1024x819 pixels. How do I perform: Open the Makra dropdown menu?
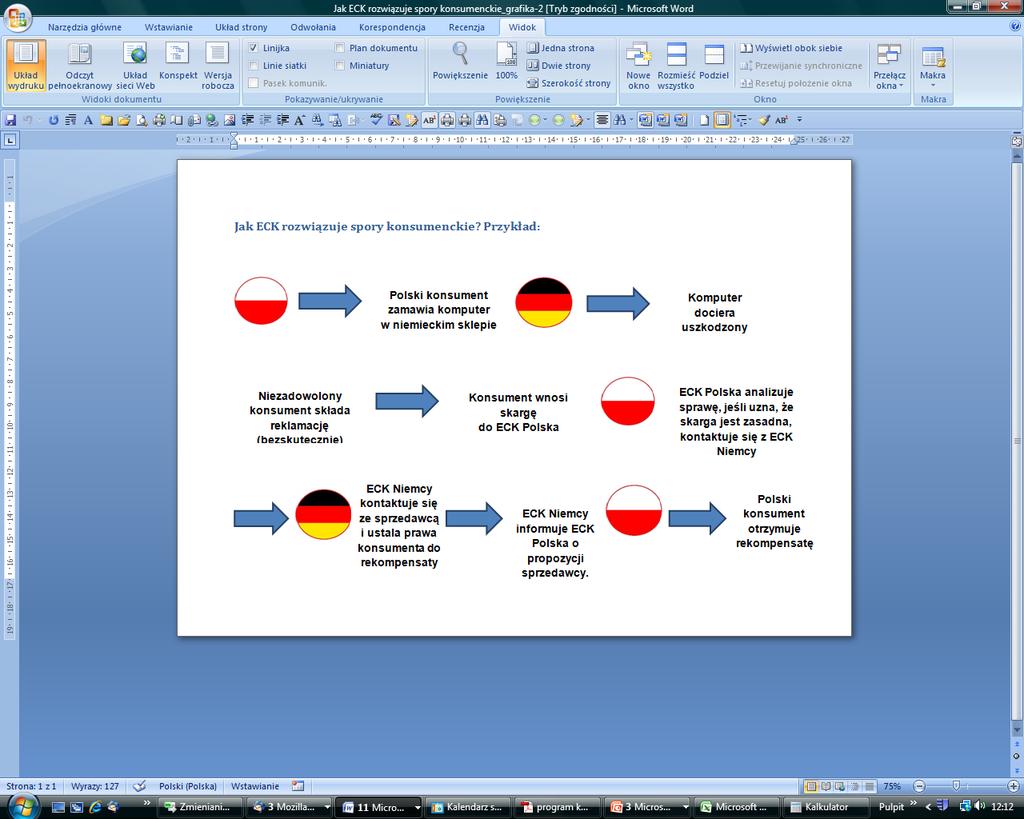click(933, 65)
